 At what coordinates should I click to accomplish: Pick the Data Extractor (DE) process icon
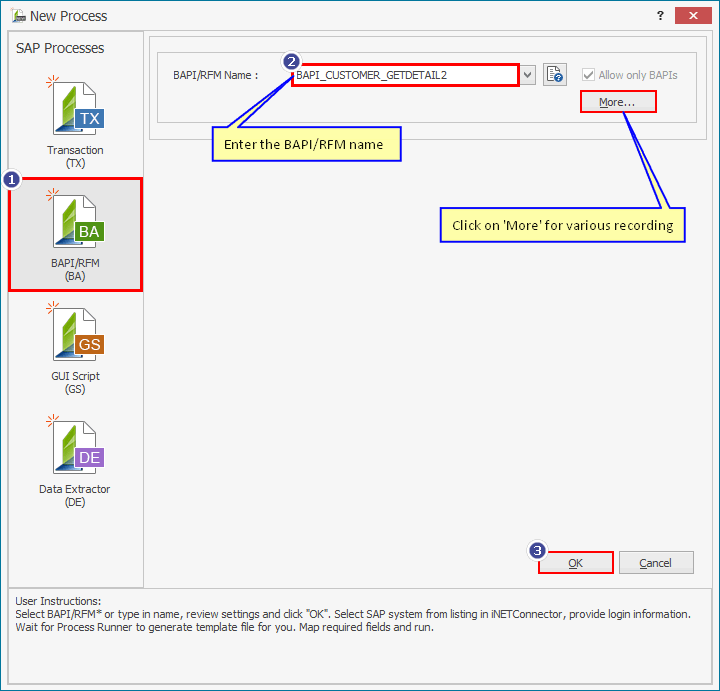pos(76,450)
